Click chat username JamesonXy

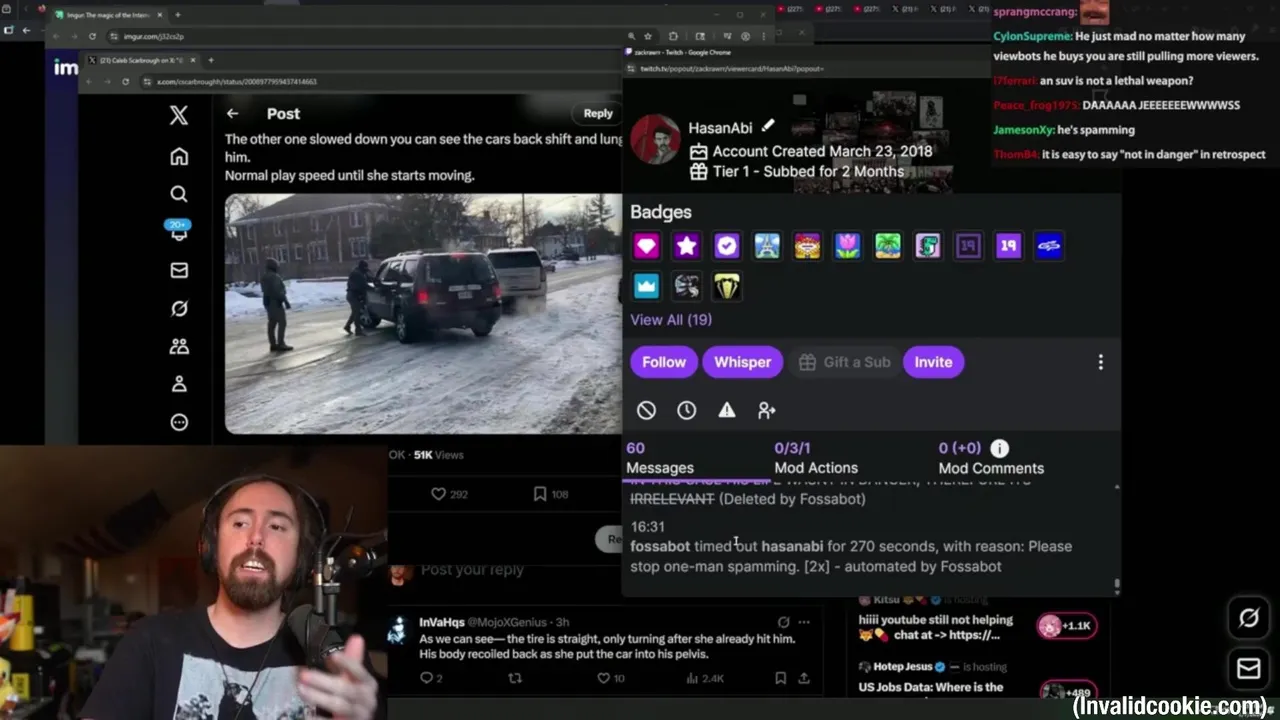click(x=1023, y=130)
